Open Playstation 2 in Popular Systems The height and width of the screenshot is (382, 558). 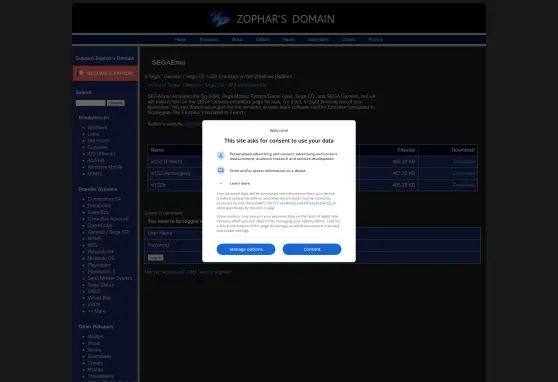101,271
